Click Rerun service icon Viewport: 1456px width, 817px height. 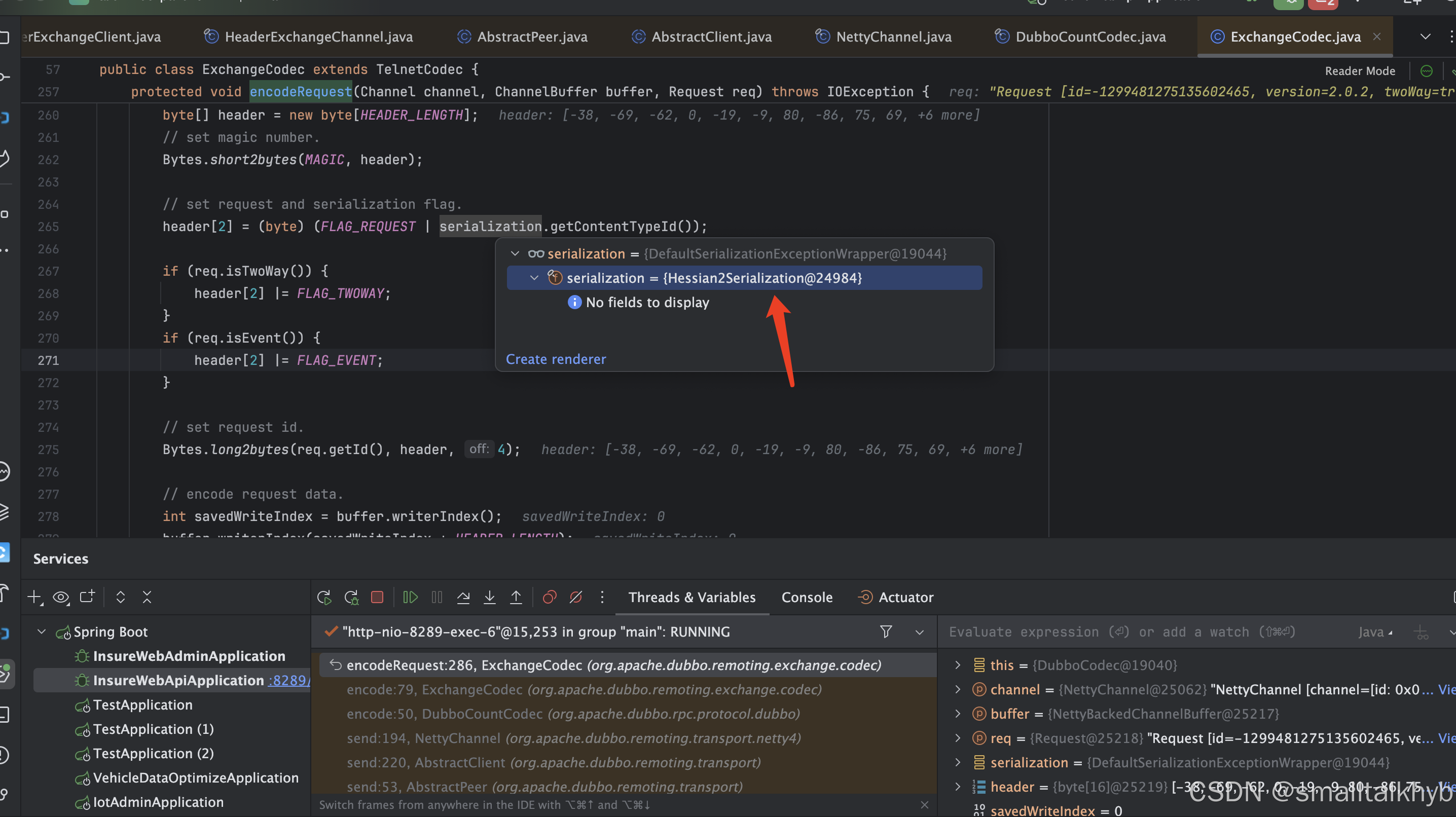(324, 597)
